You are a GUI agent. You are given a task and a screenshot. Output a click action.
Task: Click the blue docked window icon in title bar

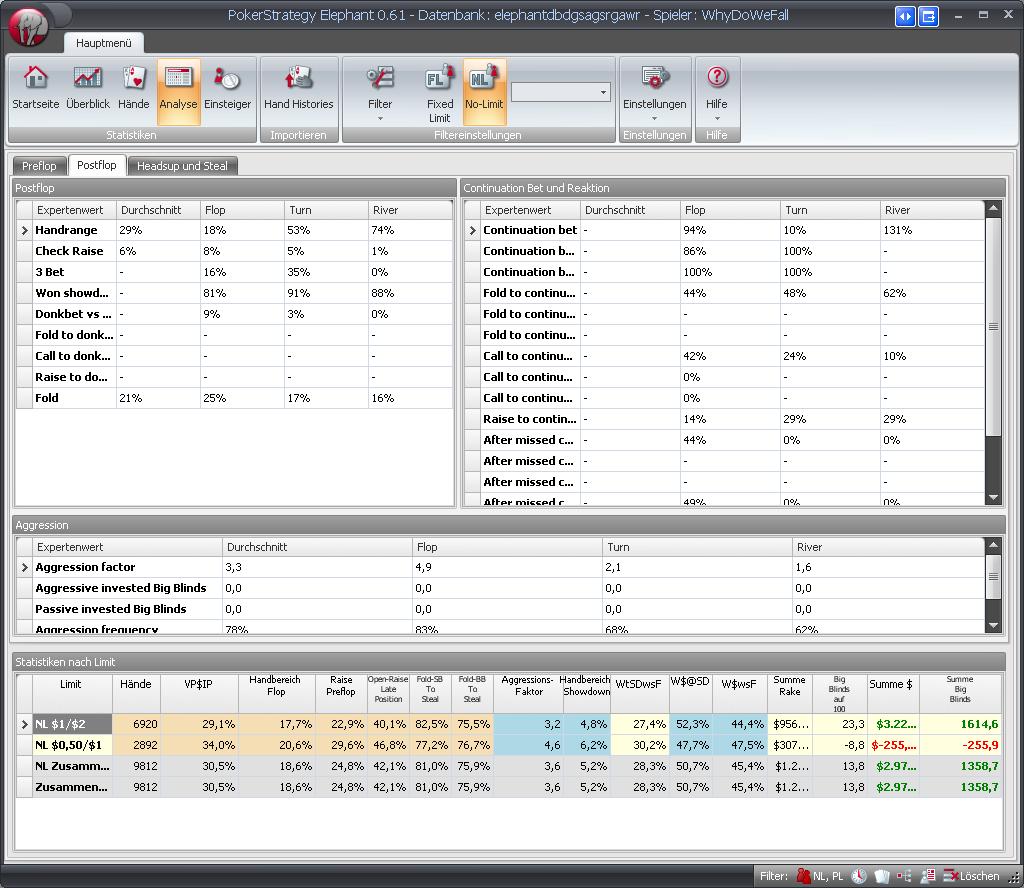[928, 16]
